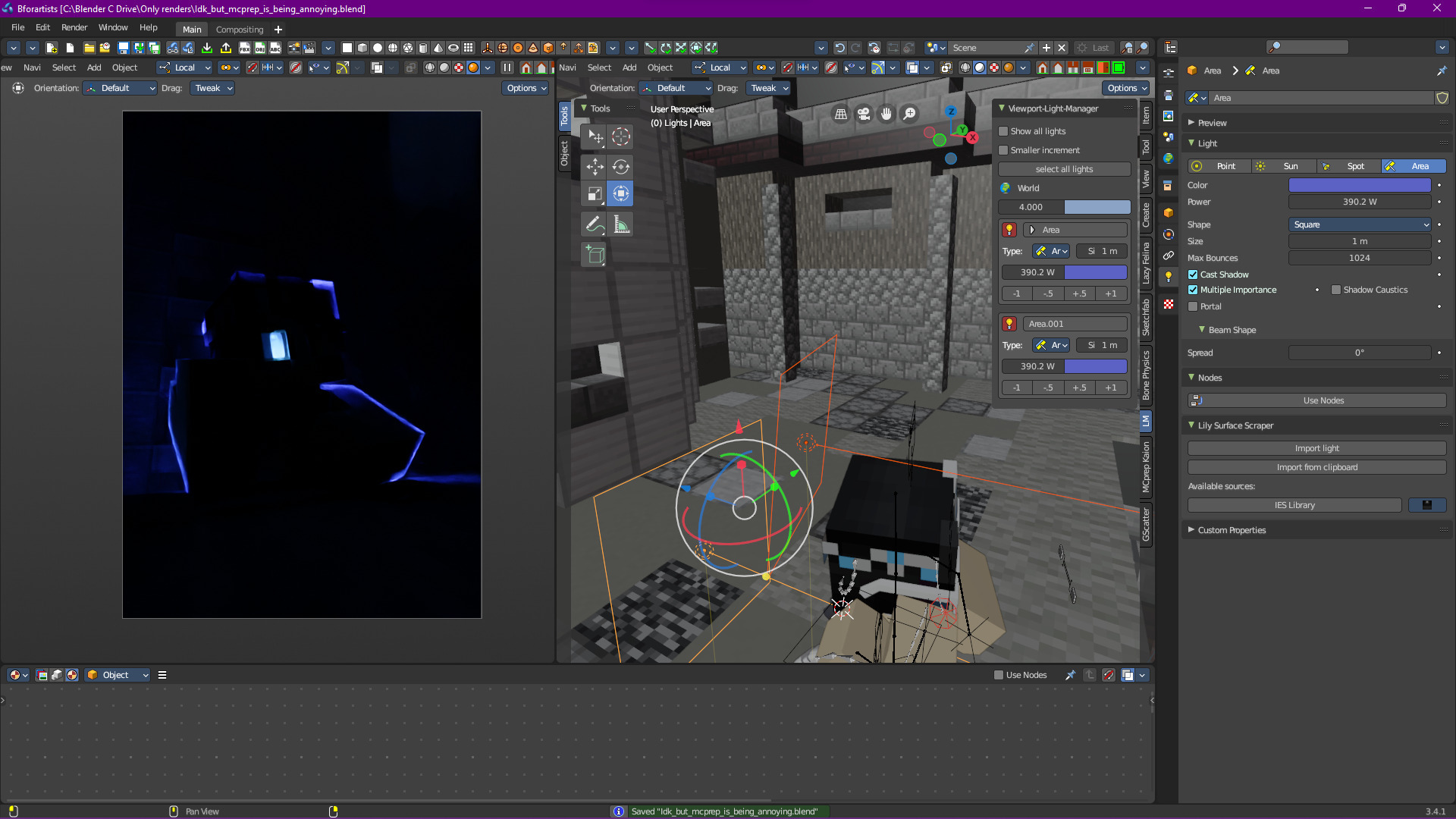Enable the Portal checkbox
The width and height of the screenshot is (1456, 819).
[1193, 306]
